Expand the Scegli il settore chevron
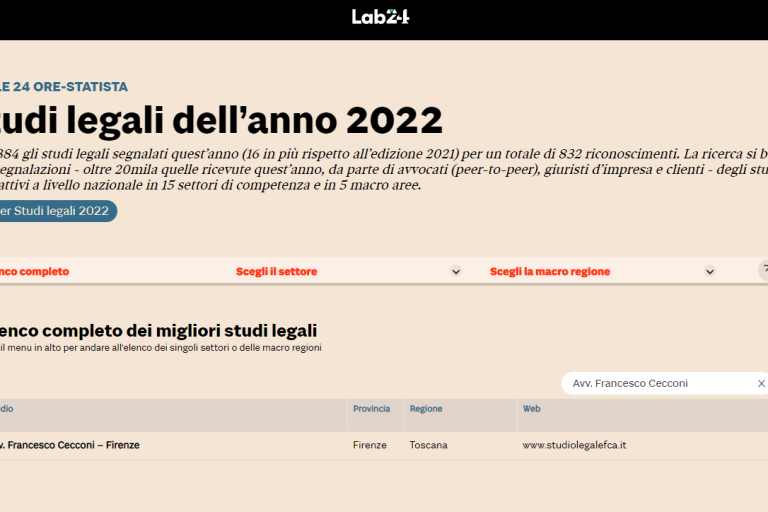768x512 pixels. coord(456,271)
